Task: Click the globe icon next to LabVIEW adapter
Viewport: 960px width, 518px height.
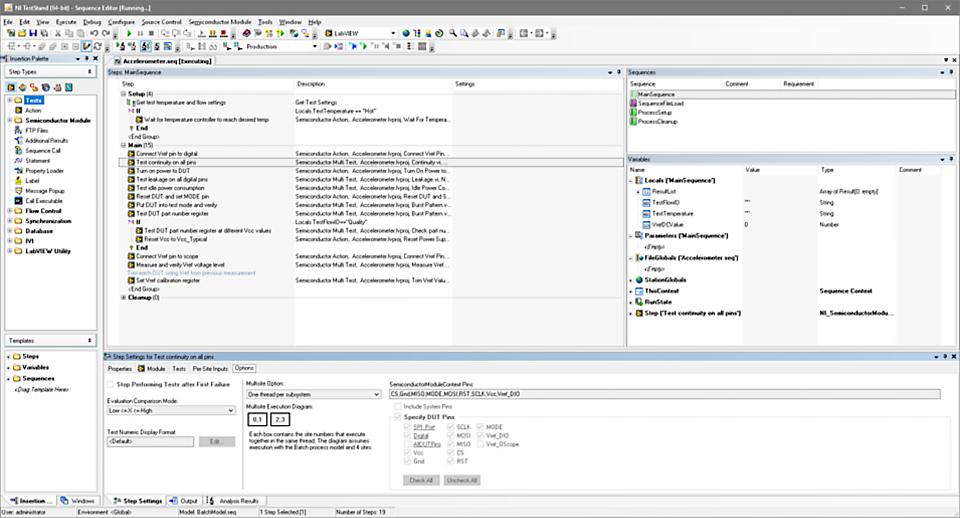Action: point(406,33)
